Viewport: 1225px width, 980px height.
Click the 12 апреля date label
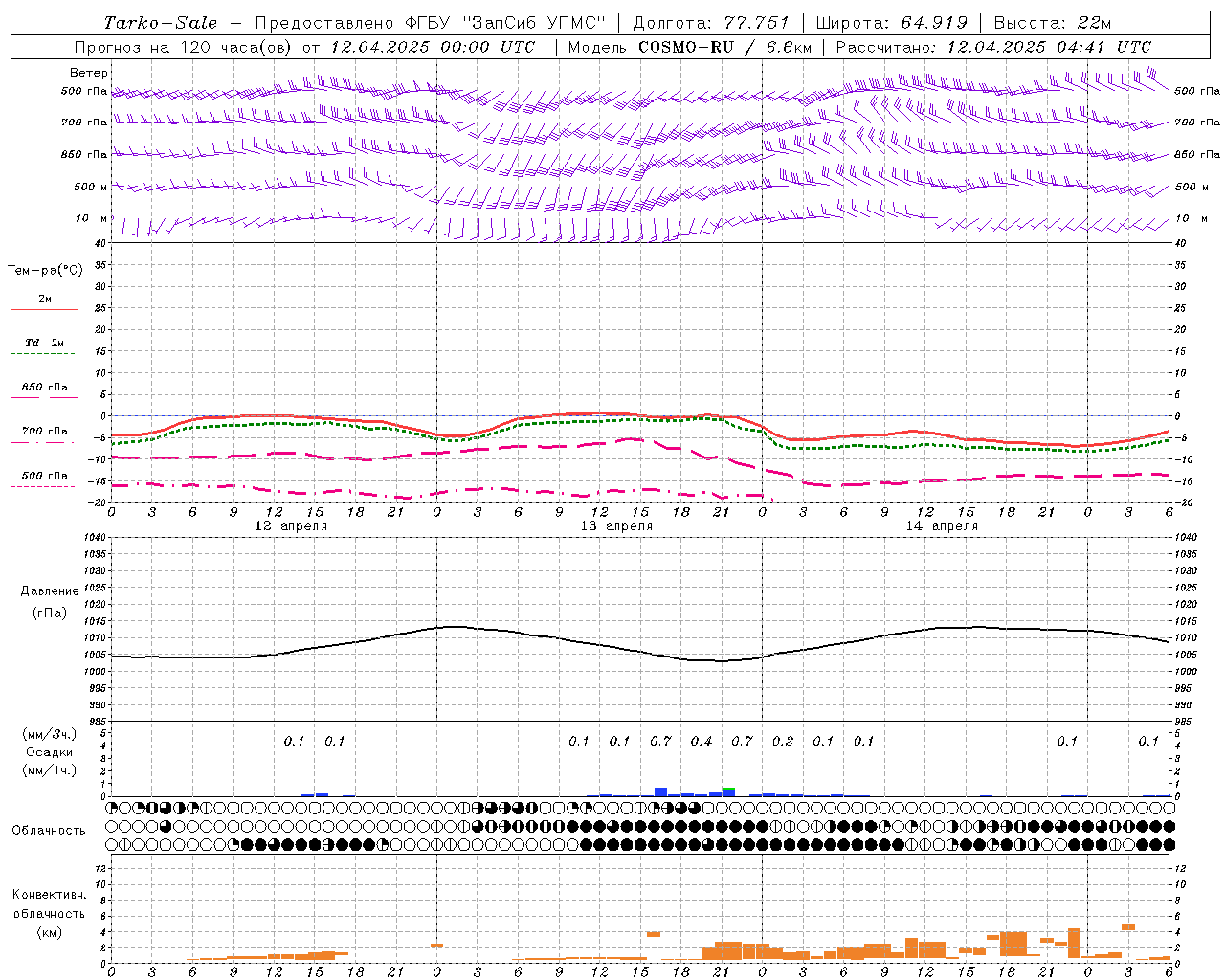(x=291, y=526)
